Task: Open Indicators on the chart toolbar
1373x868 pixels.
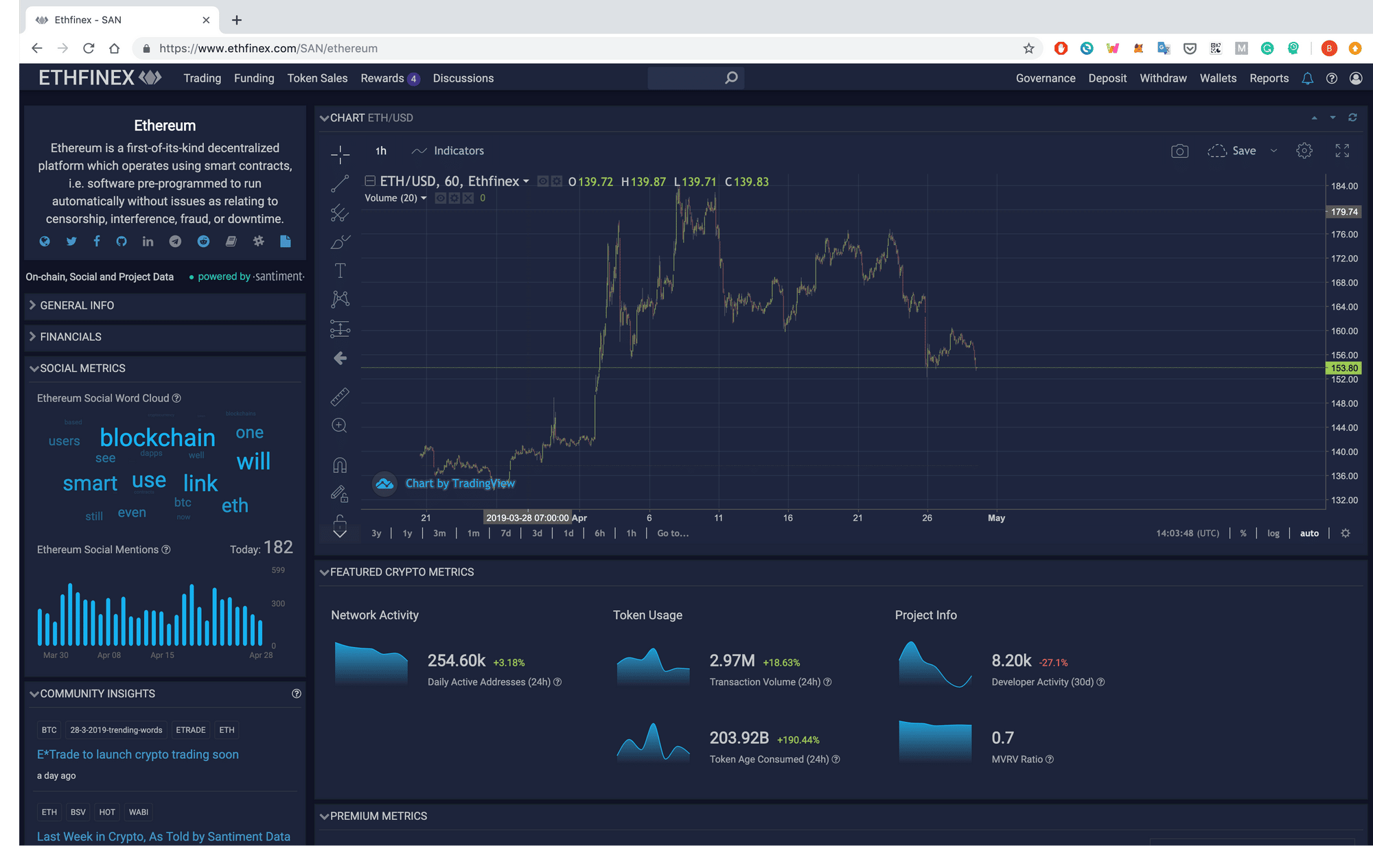Action: pyautogui.click(x=448, y=151)
